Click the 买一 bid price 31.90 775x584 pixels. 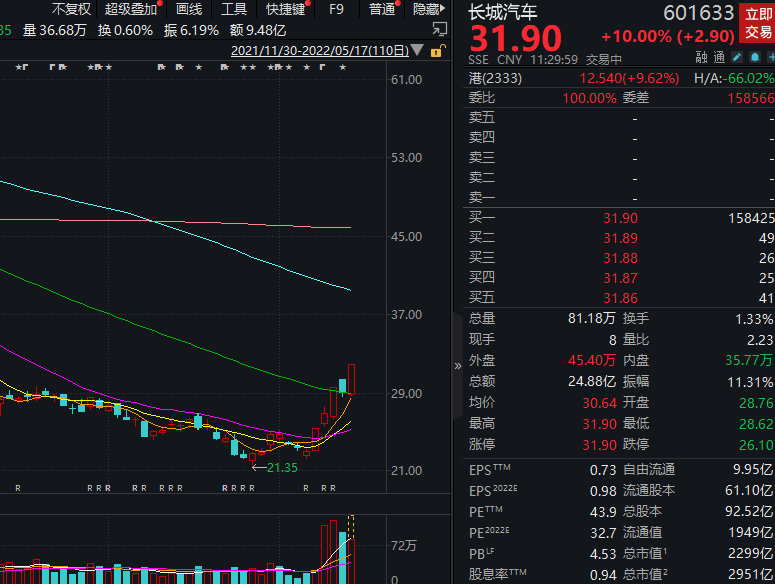click(x=620, y=218)
